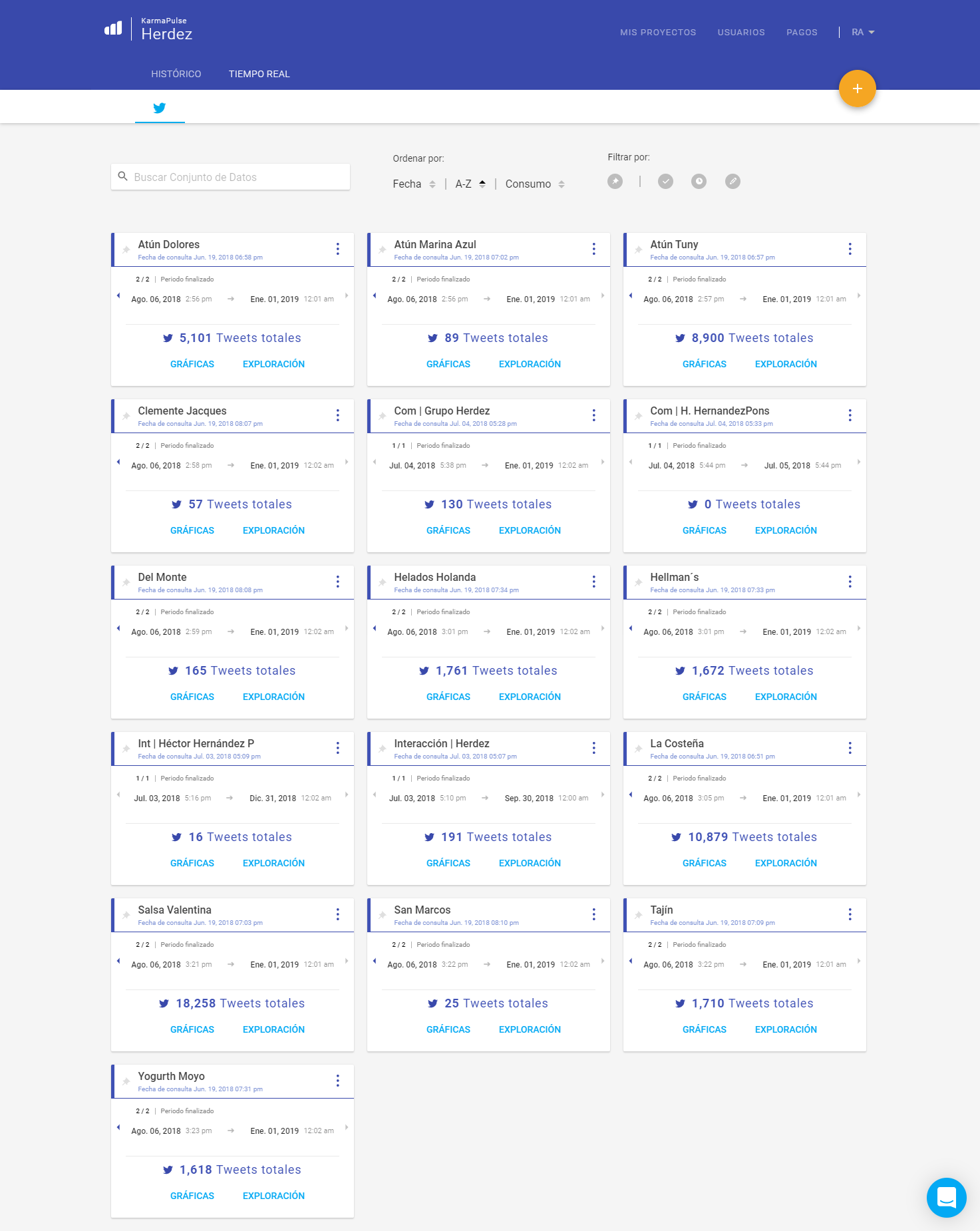Open Del Monte three-dot menu
This screenshot has height=1231, width=980.
[338, 582]
